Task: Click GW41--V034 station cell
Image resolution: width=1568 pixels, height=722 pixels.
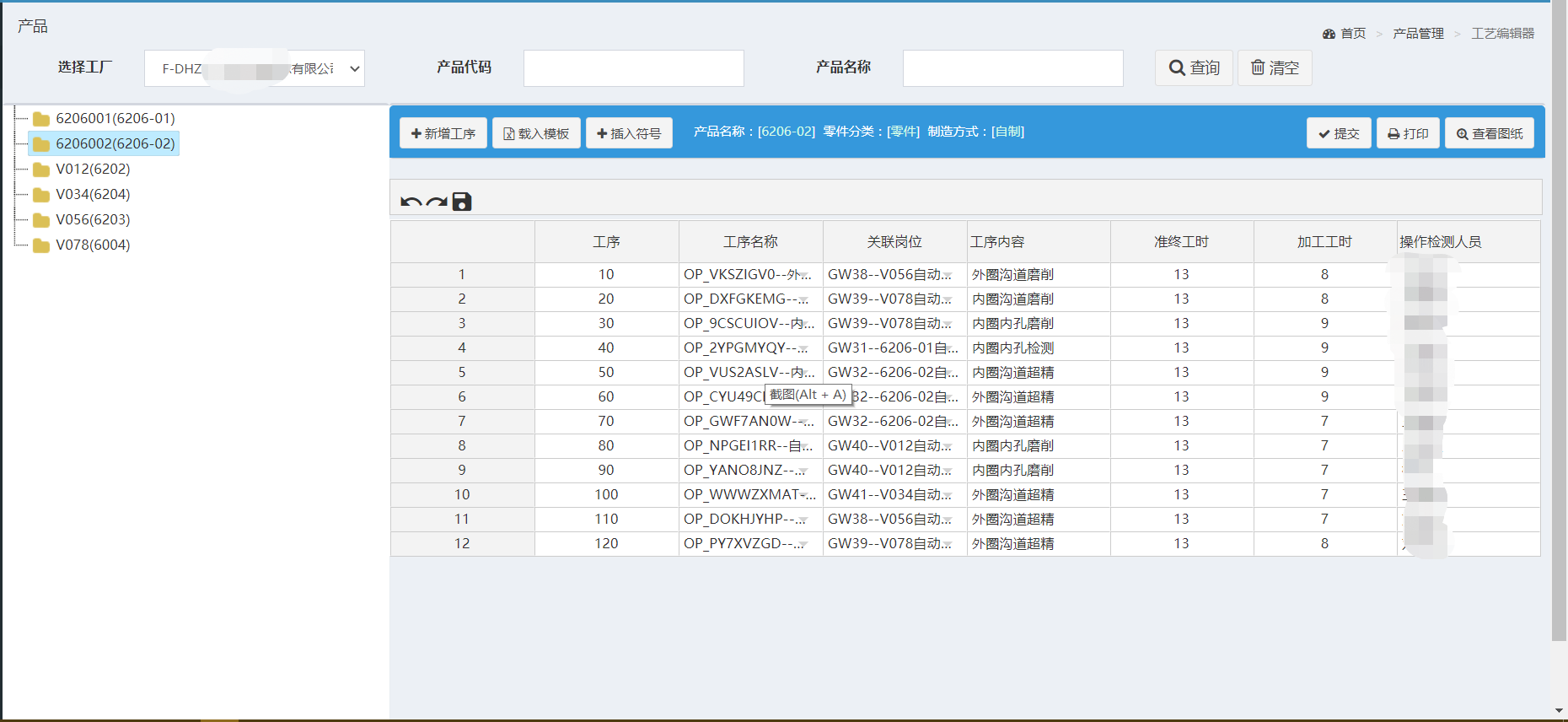Action: [895, 494]
